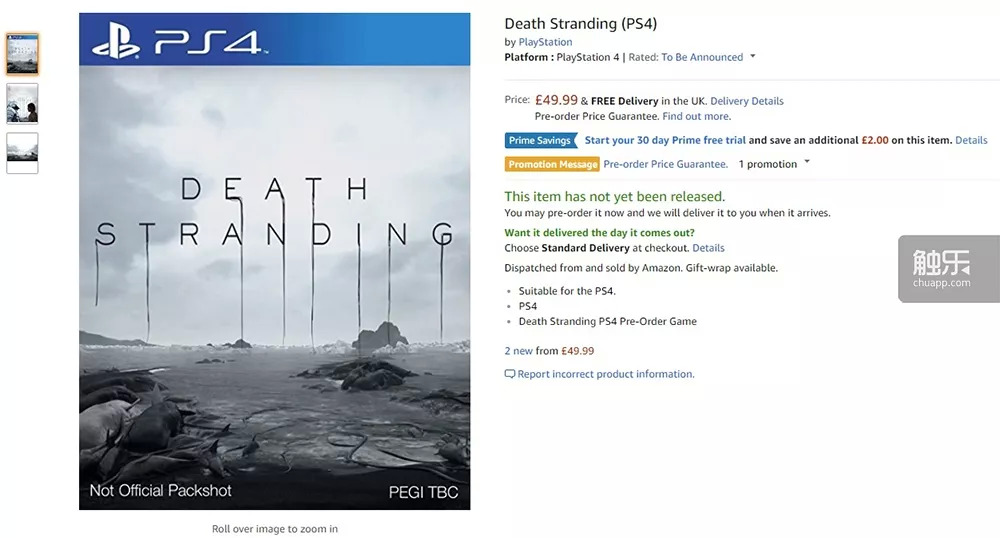Screen dimensions: 1000x538
Task: Start your 30 day Prime free trial
Action: (x=665, y=141)
